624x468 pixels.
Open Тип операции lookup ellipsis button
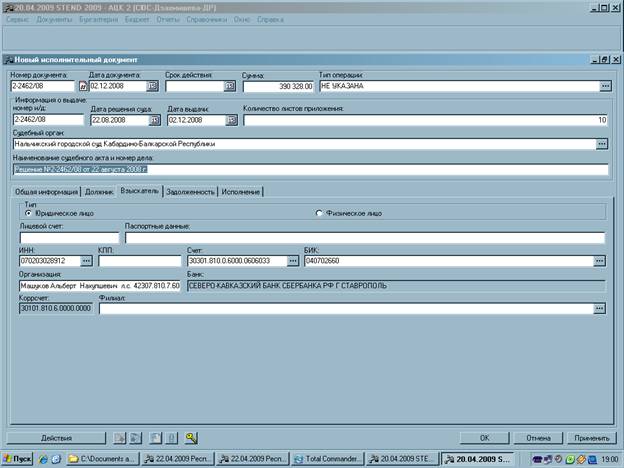(605, 86)
